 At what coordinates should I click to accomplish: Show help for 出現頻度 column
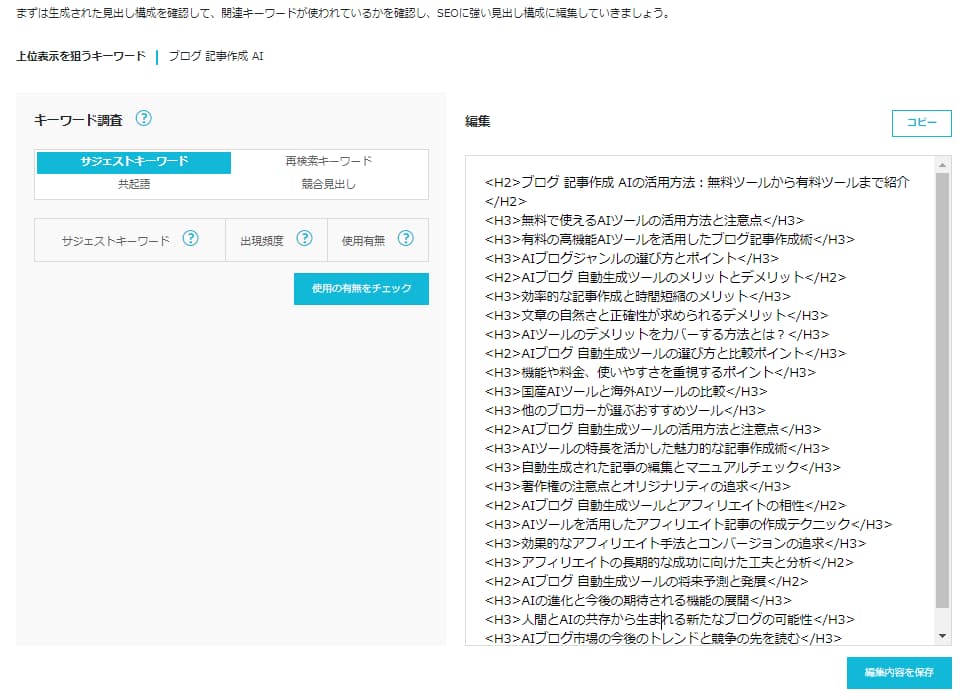pyautogui.click(x=304, y=238)
